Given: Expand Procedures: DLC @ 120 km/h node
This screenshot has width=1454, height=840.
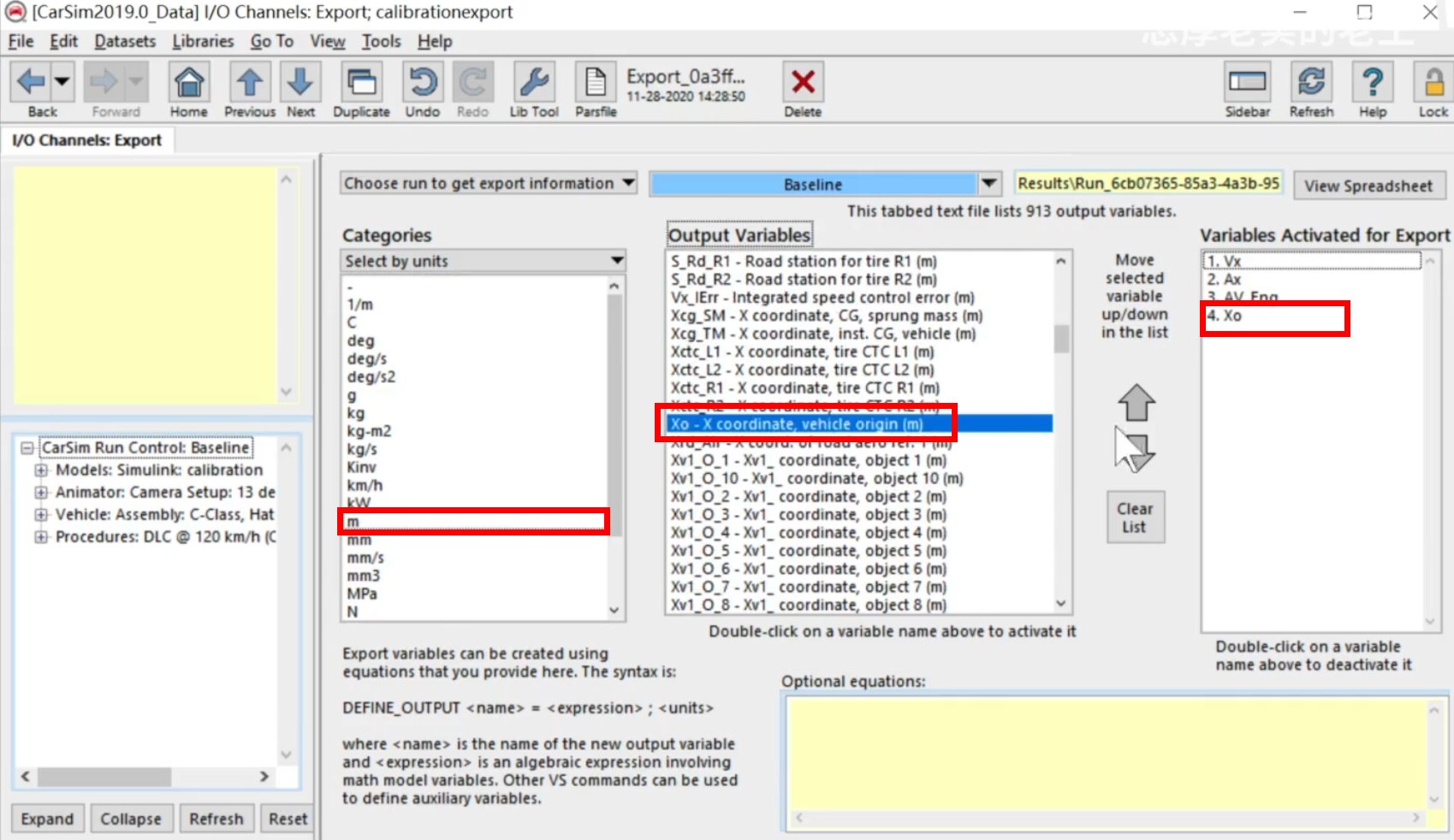Looking at the screenshot, I should click(40, 536).
